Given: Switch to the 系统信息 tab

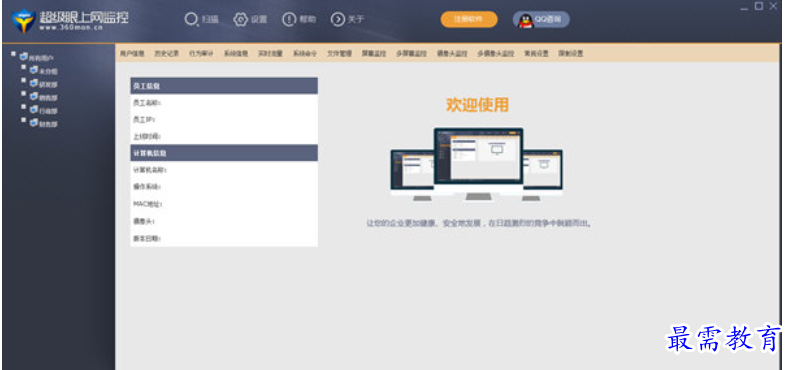Looking at the screenshot, I should [236, 53].
